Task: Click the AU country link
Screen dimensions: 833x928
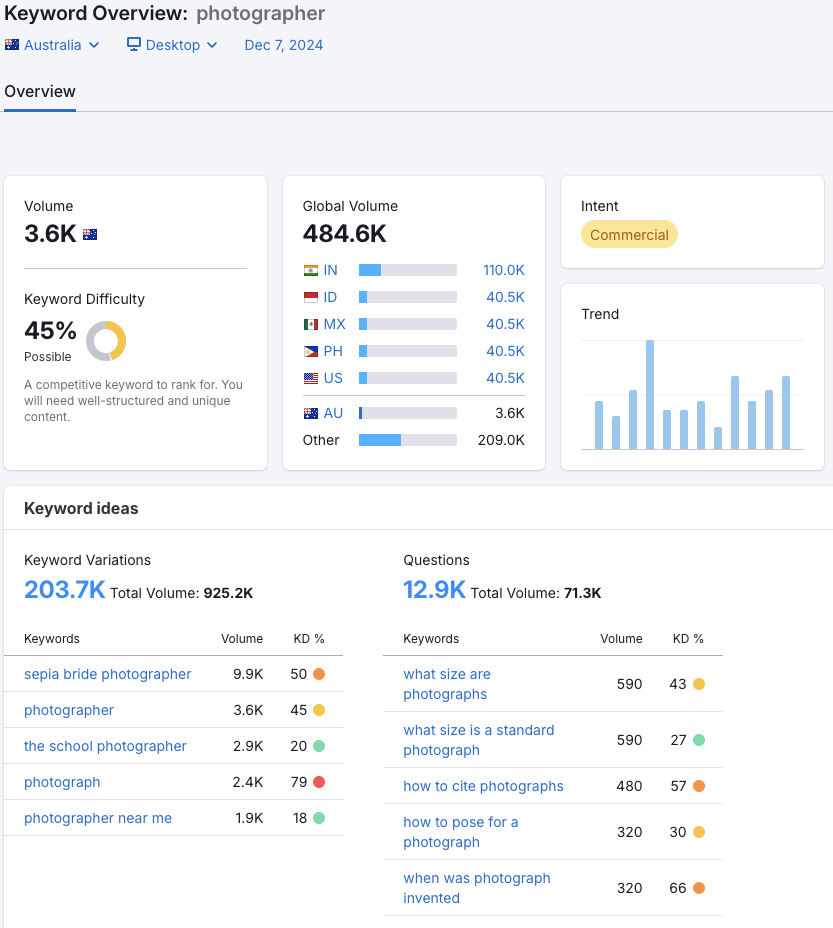Action: click(333, 413)
